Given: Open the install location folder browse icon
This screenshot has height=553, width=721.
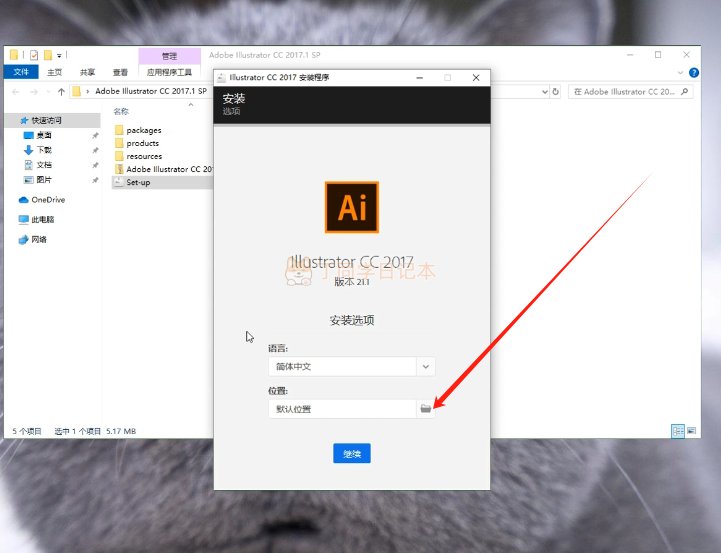Looking at the screenshot, I should (426, 409).
